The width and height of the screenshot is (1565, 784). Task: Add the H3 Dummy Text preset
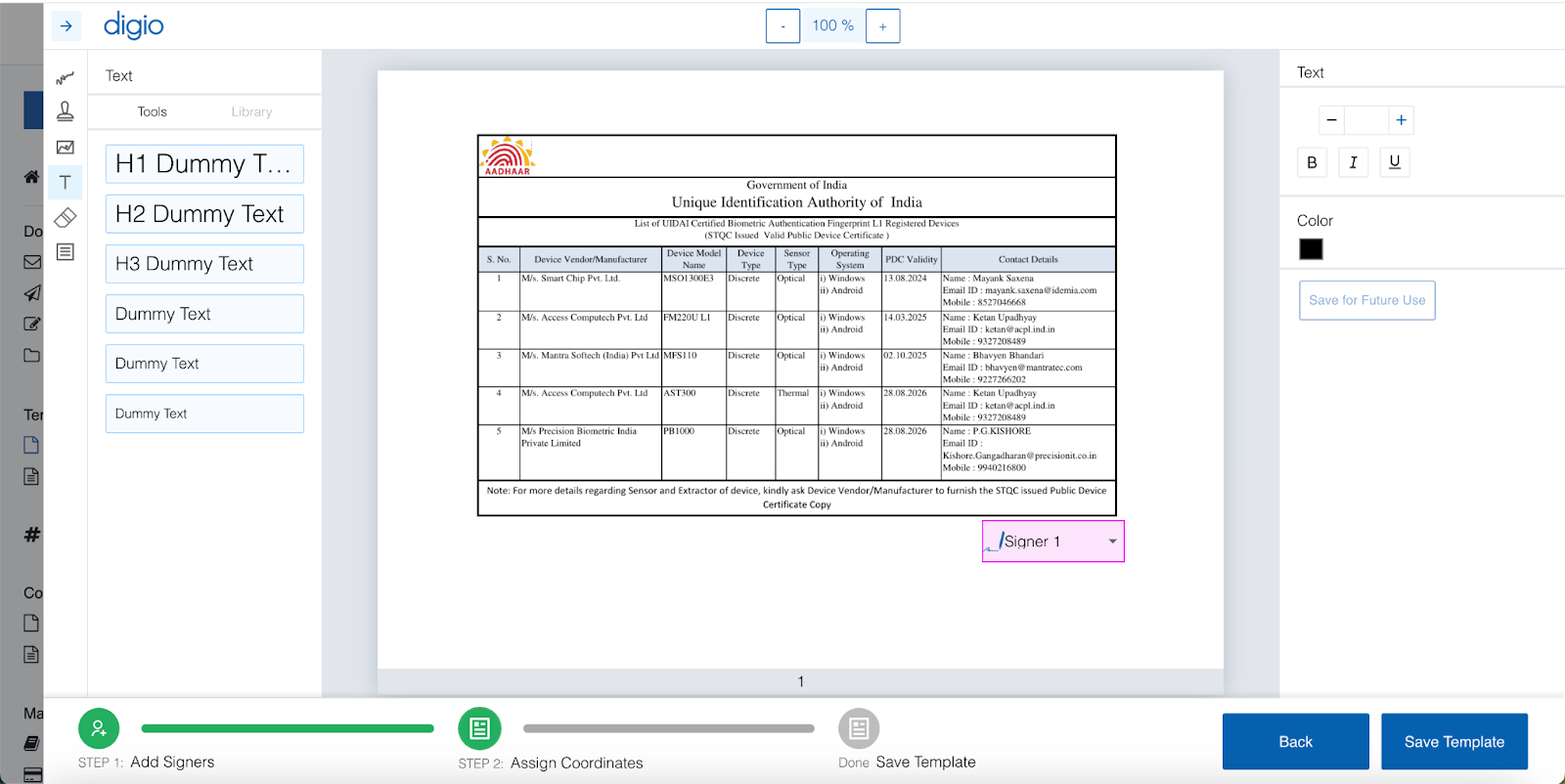[x=204, y=264]
